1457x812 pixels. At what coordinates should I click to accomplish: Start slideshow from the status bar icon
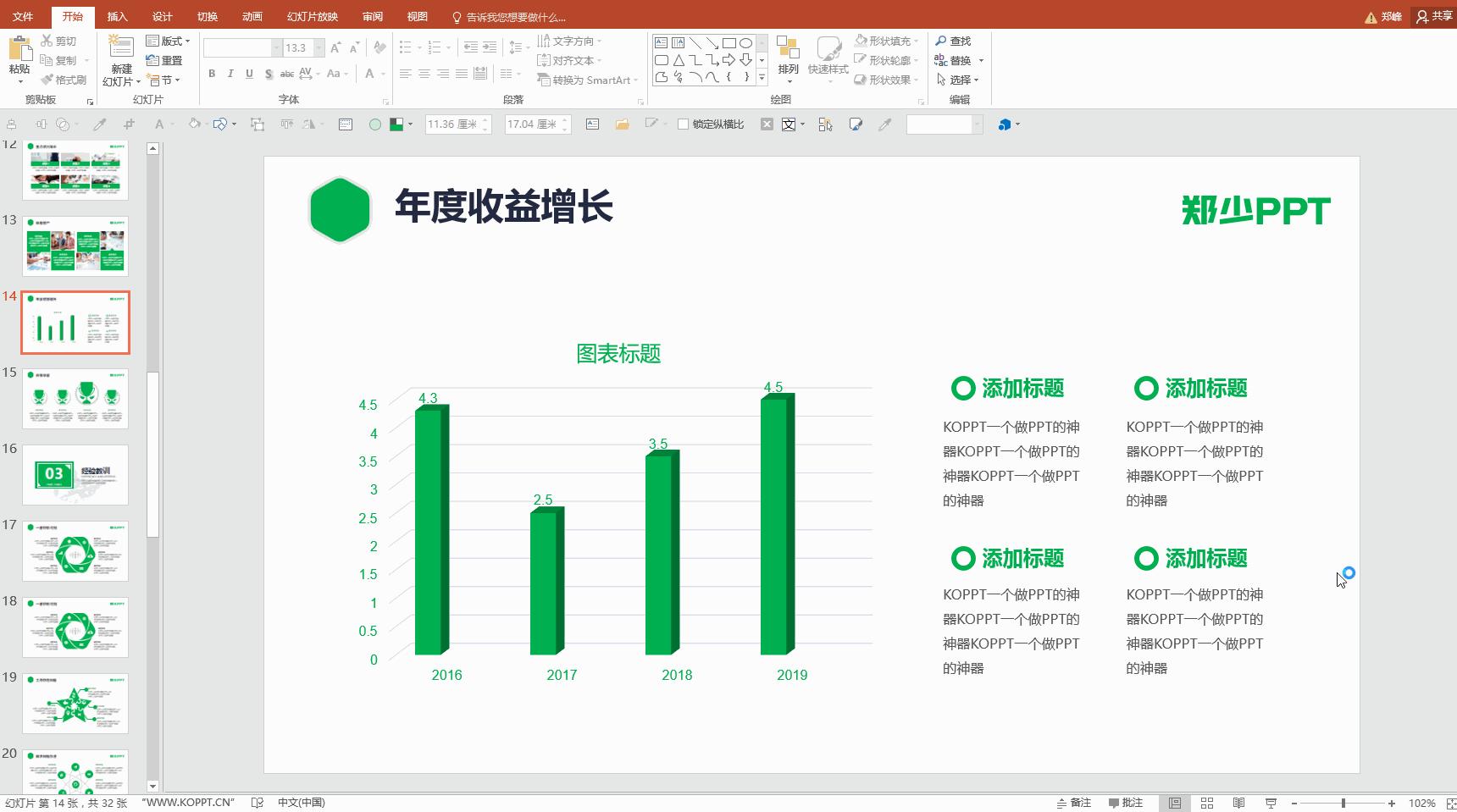click(x=1270, y=803)
